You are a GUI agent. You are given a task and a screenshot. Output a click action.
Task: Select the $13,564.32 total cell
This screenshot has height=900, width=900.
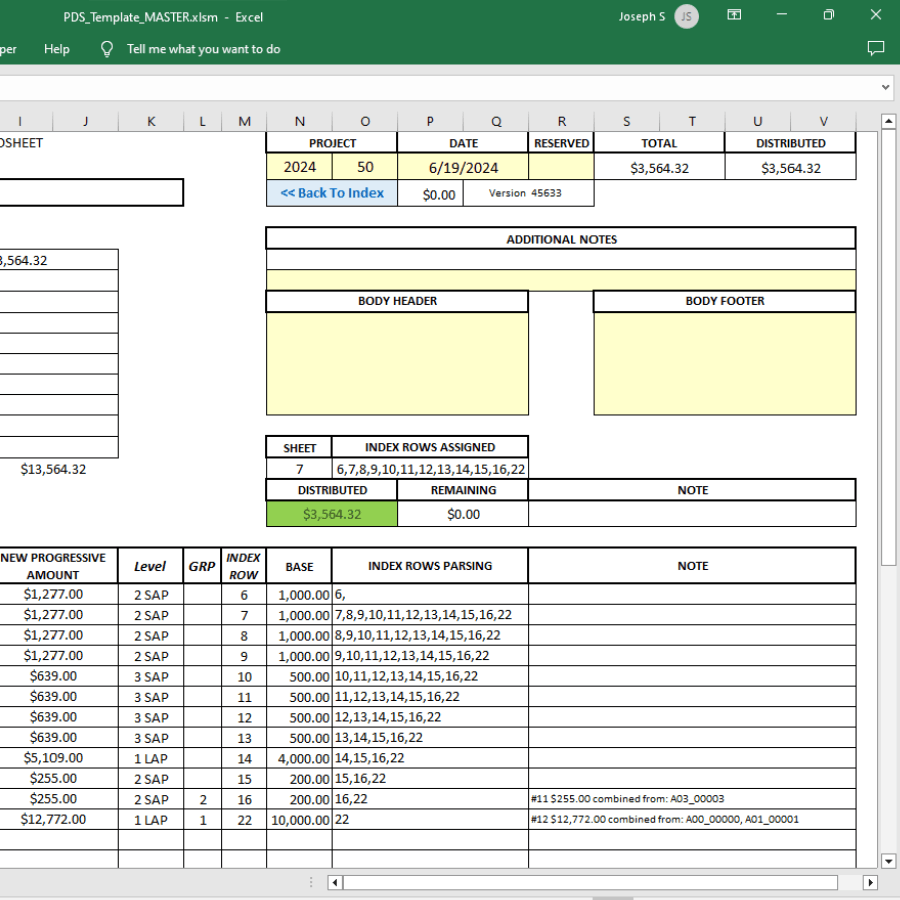(x=53, y=469)
